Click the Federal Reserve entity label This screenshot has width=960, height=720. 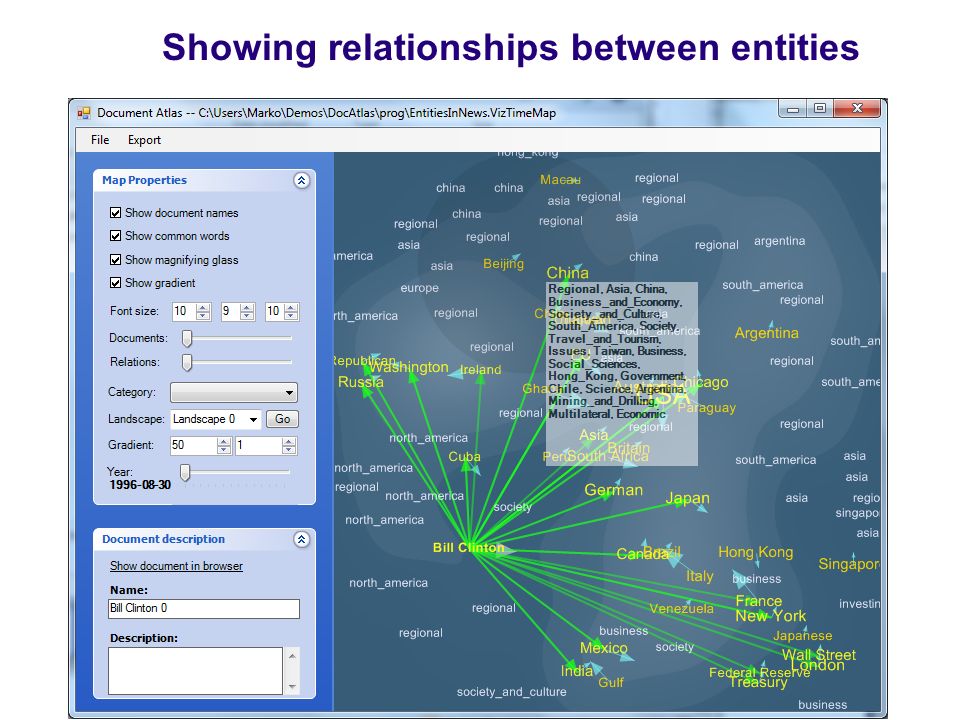pos(759,673)
